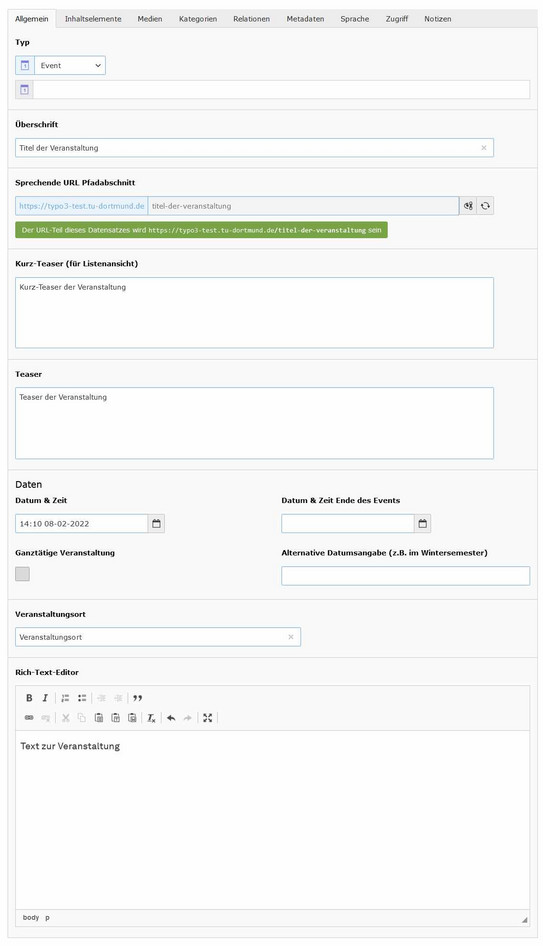The height and width of the screenshot is (946, 543).
Task: Click the https://typo3-test.tu-dortmund.de URL prefix
Action: 81,206
